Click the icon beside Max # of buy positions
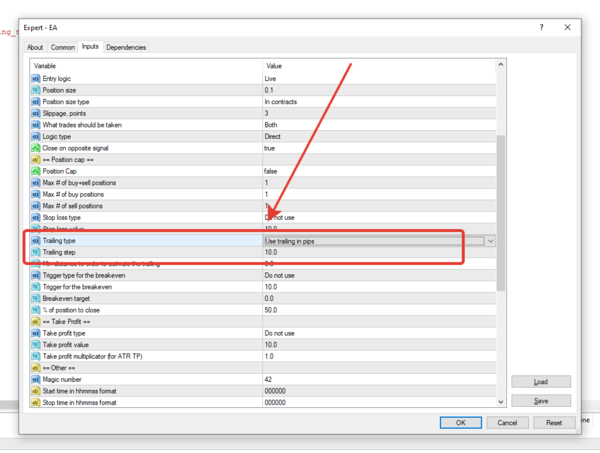The height and width of the screenshot is (453, 600). (x=36, y=194)
